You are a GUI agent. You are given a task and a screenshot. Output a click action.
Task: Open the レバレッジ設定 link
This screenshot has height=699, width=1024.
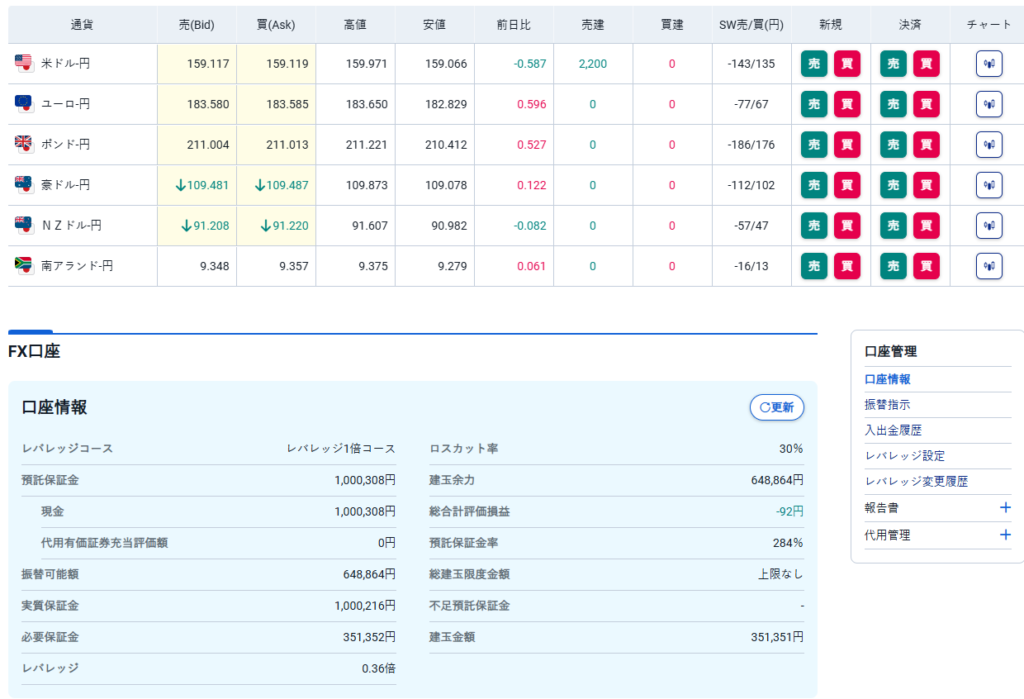904,455
